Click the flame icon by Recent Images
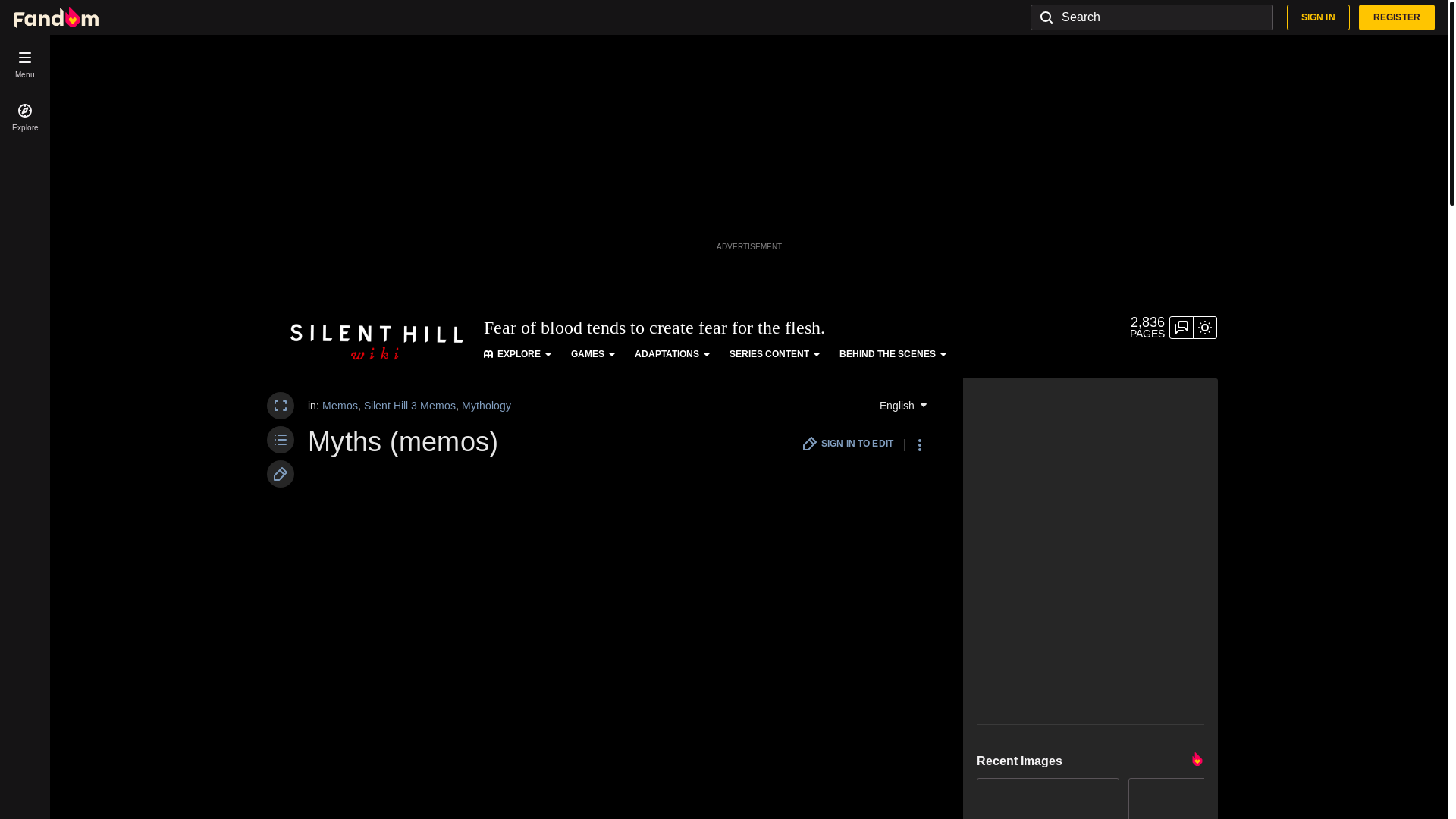 1197,759
